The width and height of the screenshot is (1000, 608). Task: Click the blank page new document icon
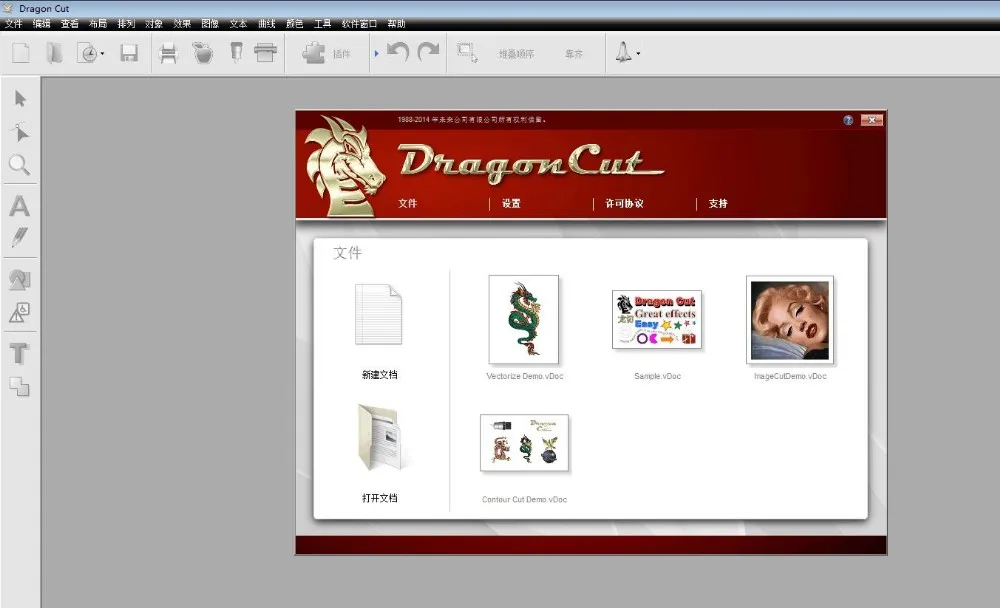(x=379, y=315)
